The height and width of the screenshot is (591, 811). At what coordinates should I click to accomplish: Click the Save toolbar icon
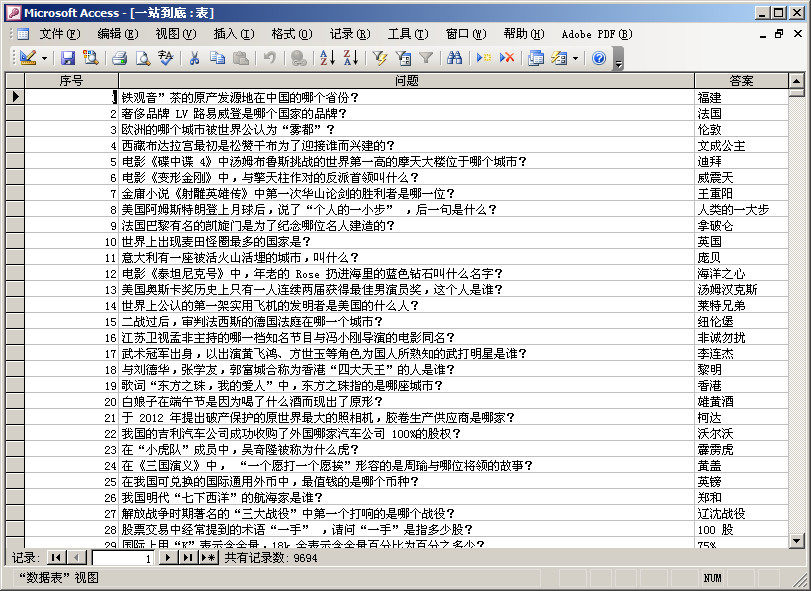68,57
